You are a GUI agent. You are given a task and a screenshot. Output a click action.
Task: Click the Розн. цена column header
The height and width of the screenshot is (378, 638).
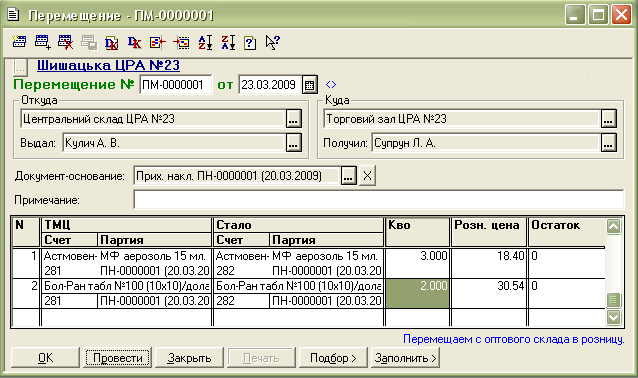pyautogui.click(x=489, y=232)
